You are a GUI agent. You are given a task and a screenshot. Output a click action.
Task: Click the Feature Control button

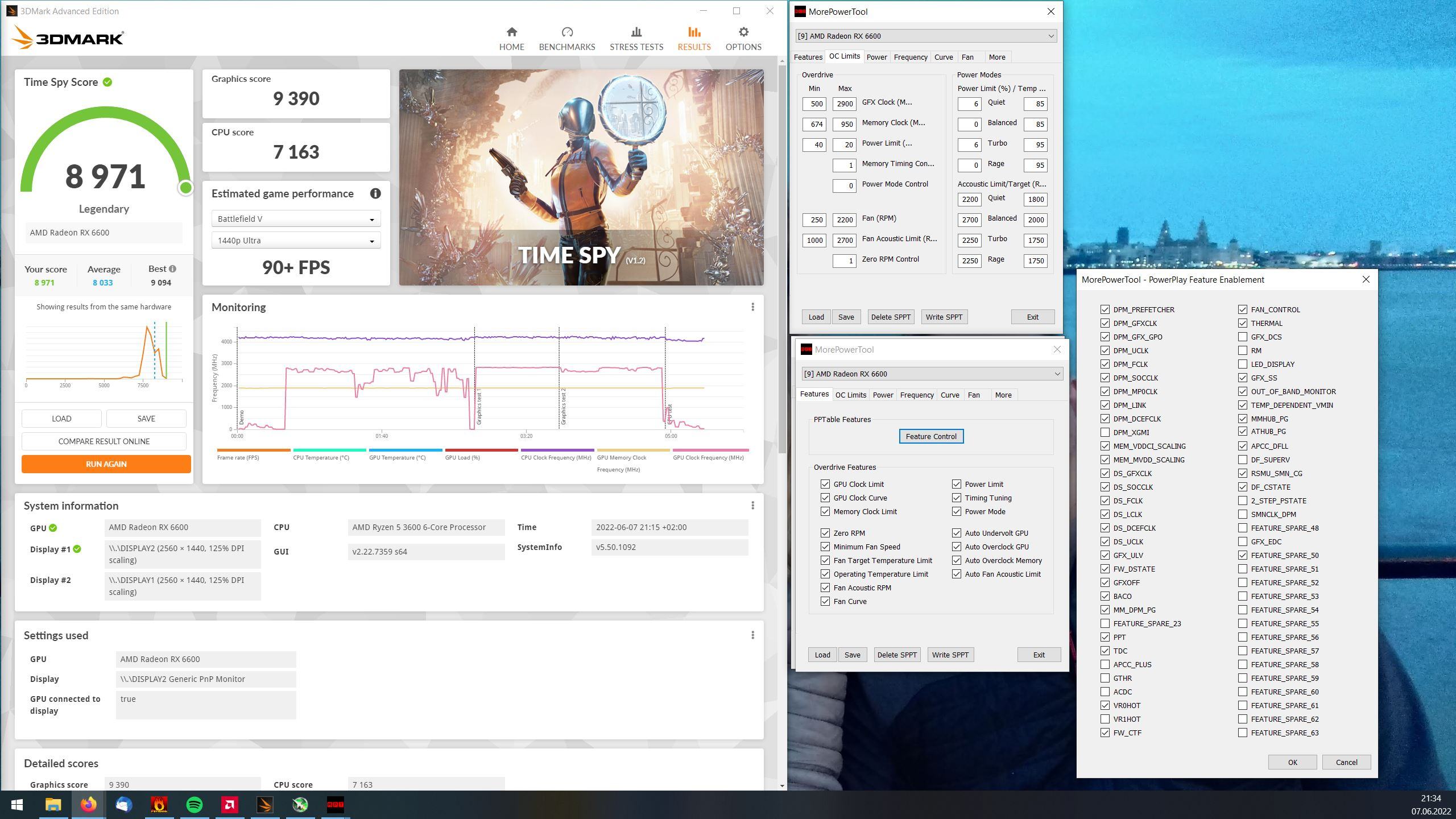(931, 436)
